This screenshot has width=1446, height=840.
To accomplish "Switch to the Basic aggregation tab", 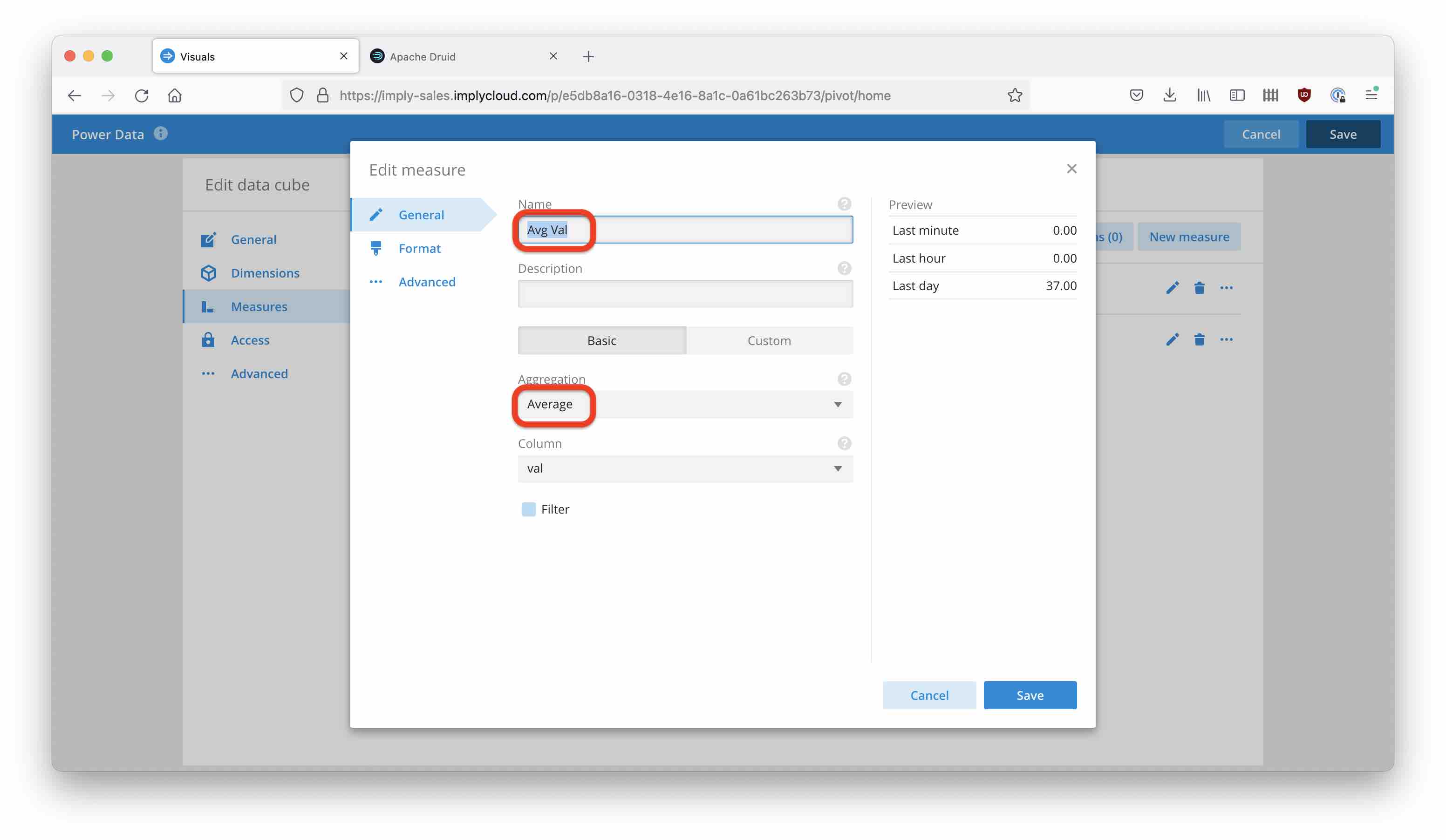I will click(600, 340).
